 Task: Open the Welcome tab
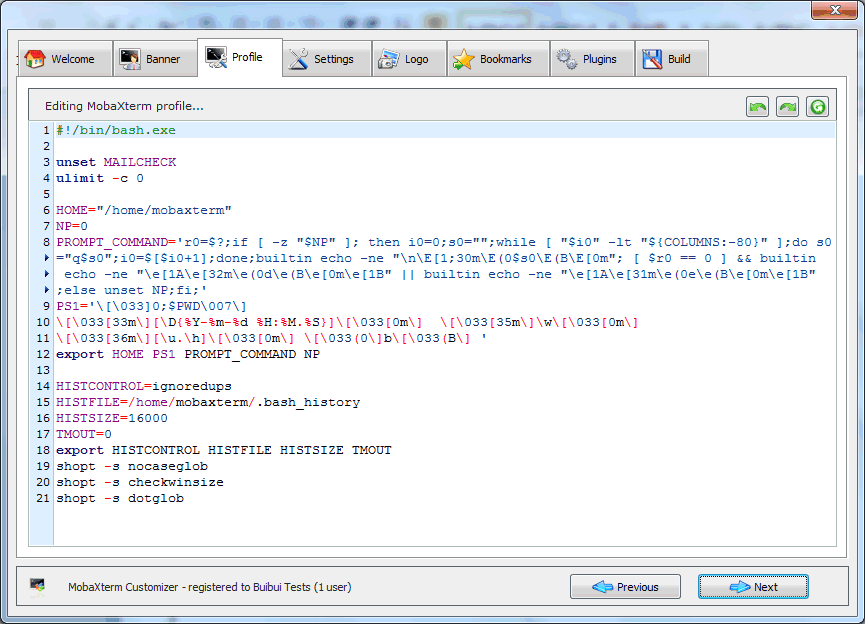(65, 58)
